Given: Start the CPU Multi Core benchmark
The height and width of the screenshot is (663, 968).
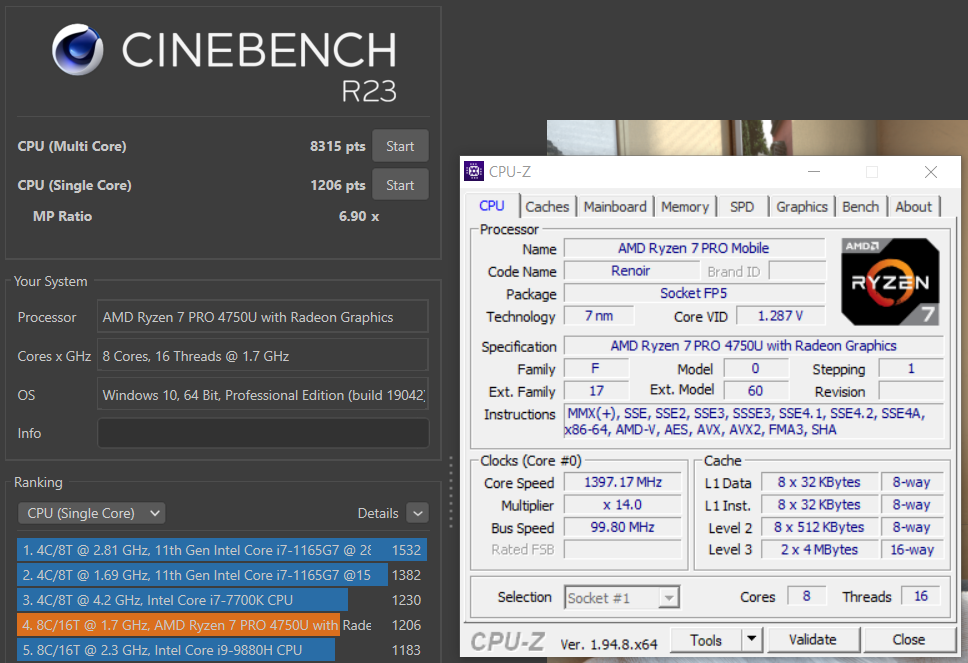Looking at the screenshot, I should click(x=400, y=146).
